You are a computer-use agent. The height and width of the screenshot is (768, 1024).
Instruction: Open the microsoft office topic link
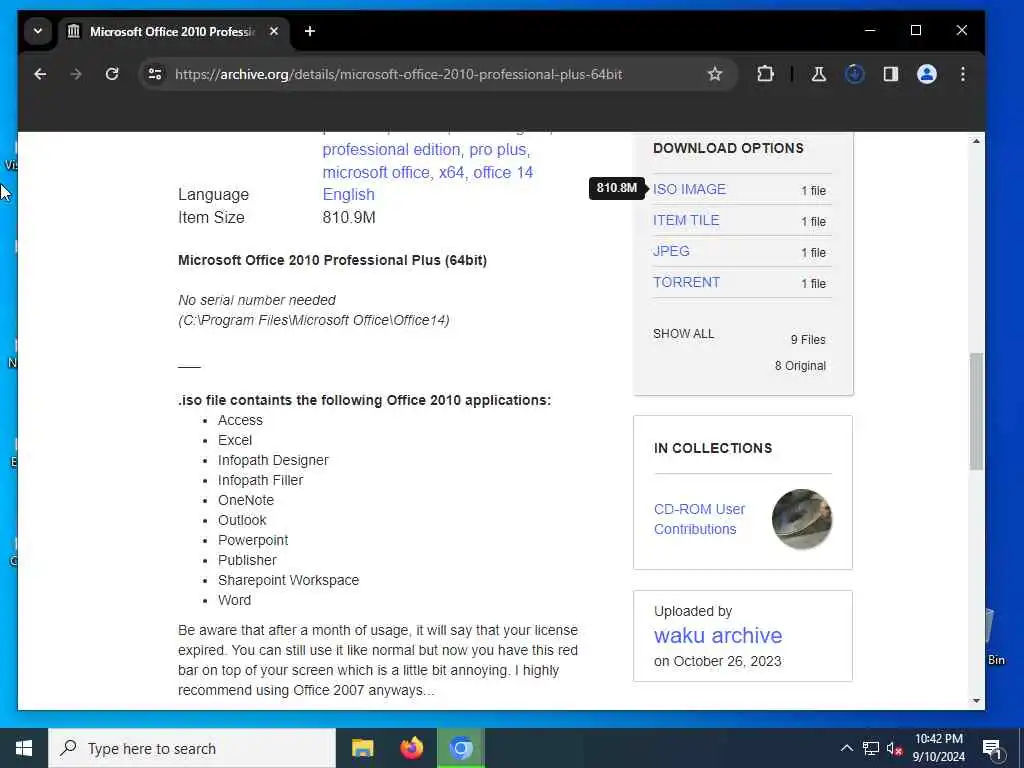(x=376, y=172)
